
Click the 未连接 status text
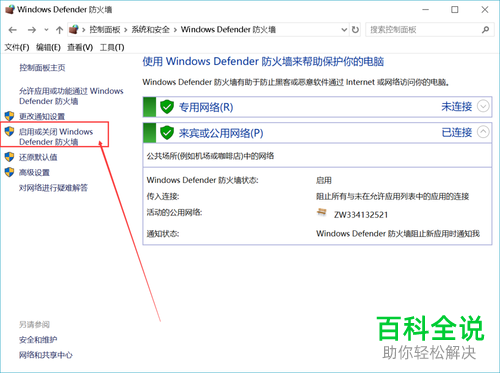coord(457,107)
